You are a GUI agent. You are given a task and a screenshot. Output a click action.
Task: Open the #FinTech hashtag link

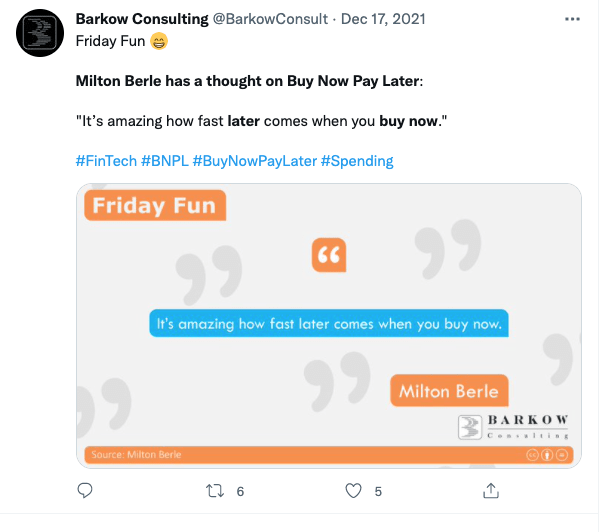(x=106, y=160)
